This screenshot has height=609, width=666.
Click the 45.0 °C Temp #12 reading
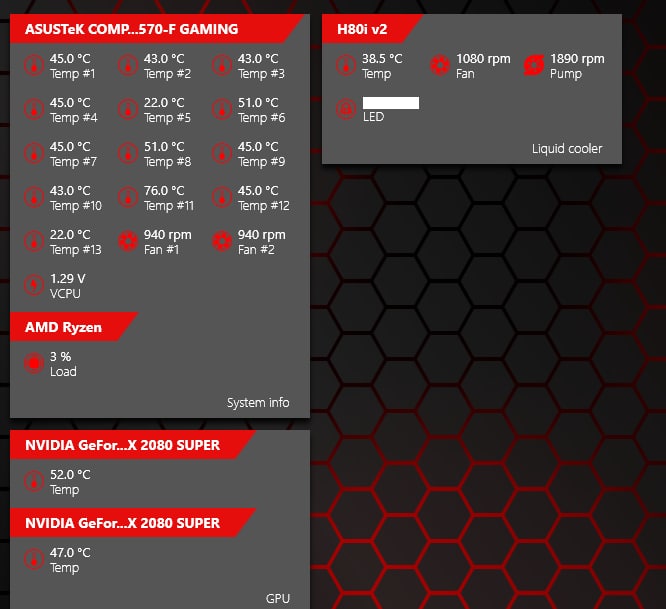coord(258,190)
